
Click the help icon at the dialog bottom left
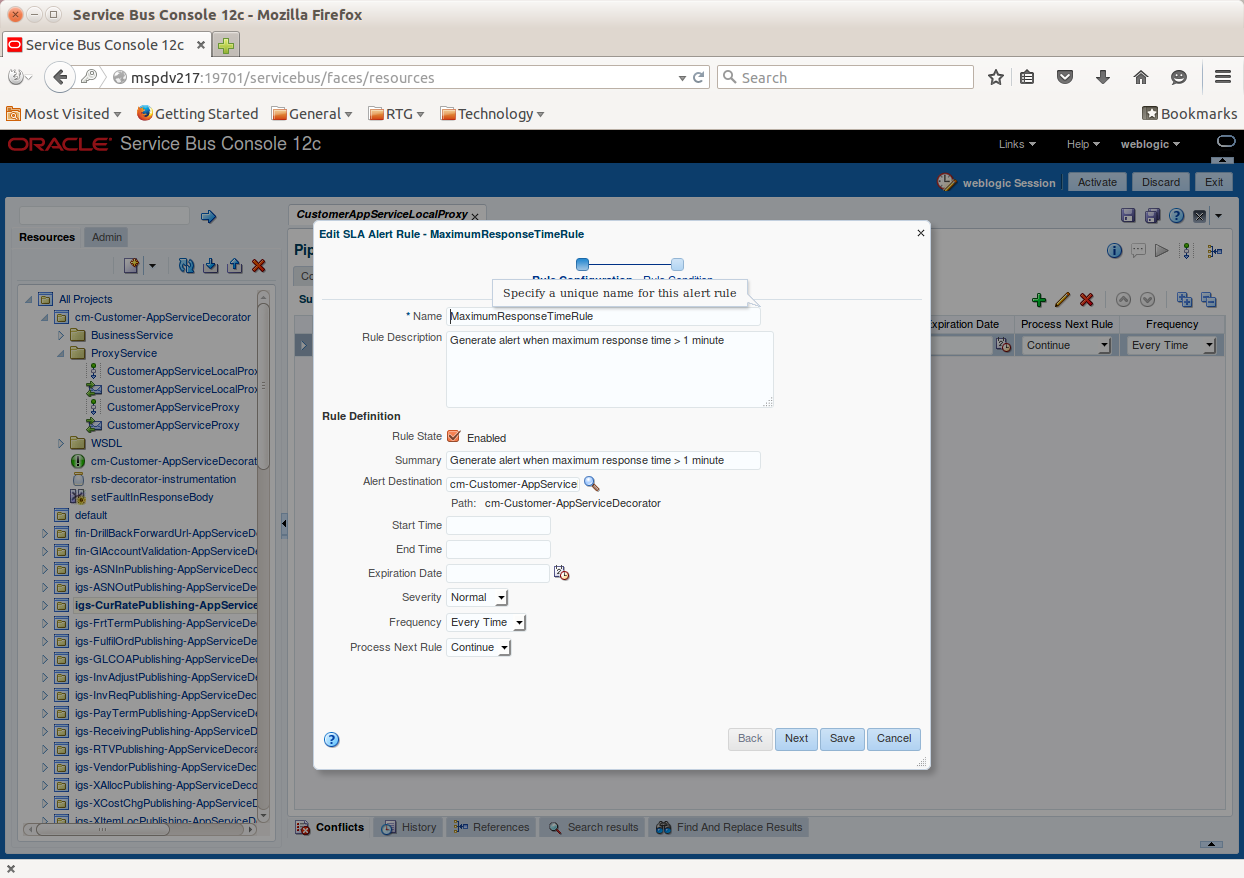pyautogui.click(x=332, y=740)
